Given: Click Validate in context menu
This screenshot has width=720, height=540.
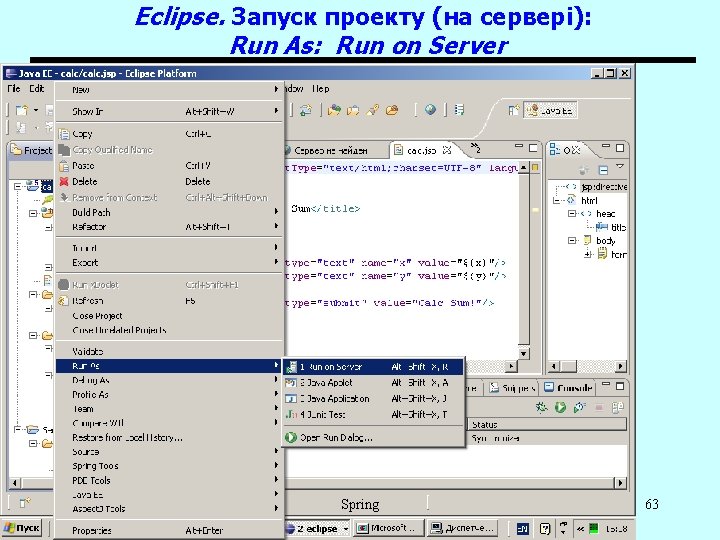Looking at the screenshot, I should point(169,351).
